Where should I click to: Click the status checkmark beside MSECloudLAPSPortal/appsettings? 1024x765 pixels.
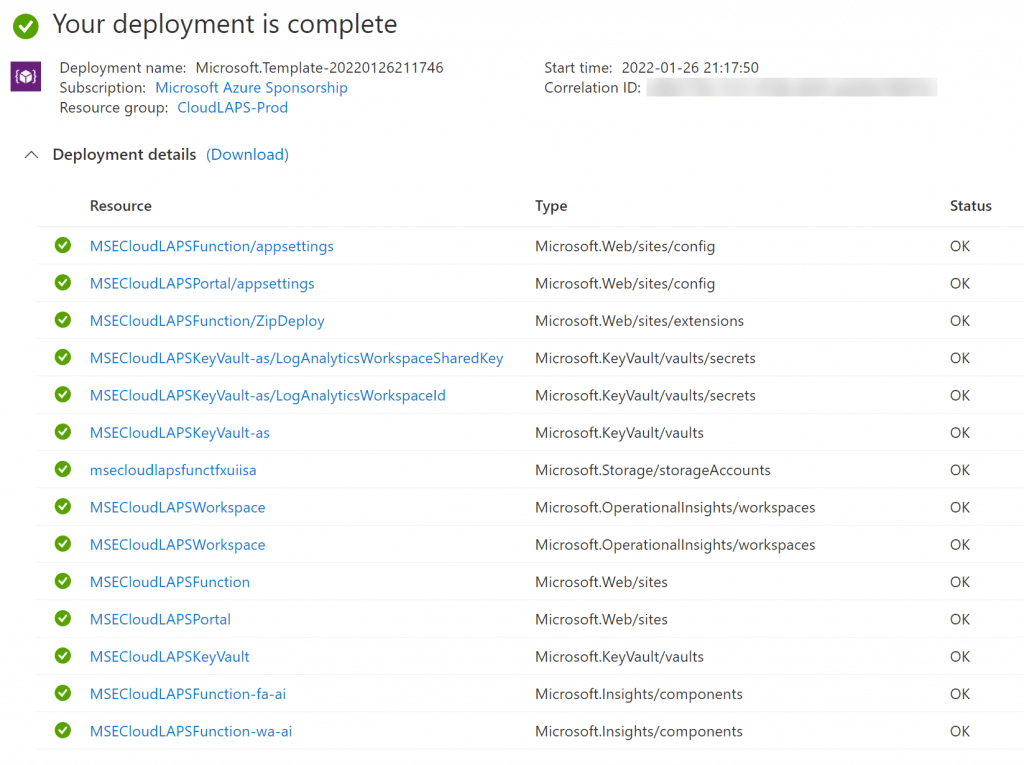pos(63,282)
